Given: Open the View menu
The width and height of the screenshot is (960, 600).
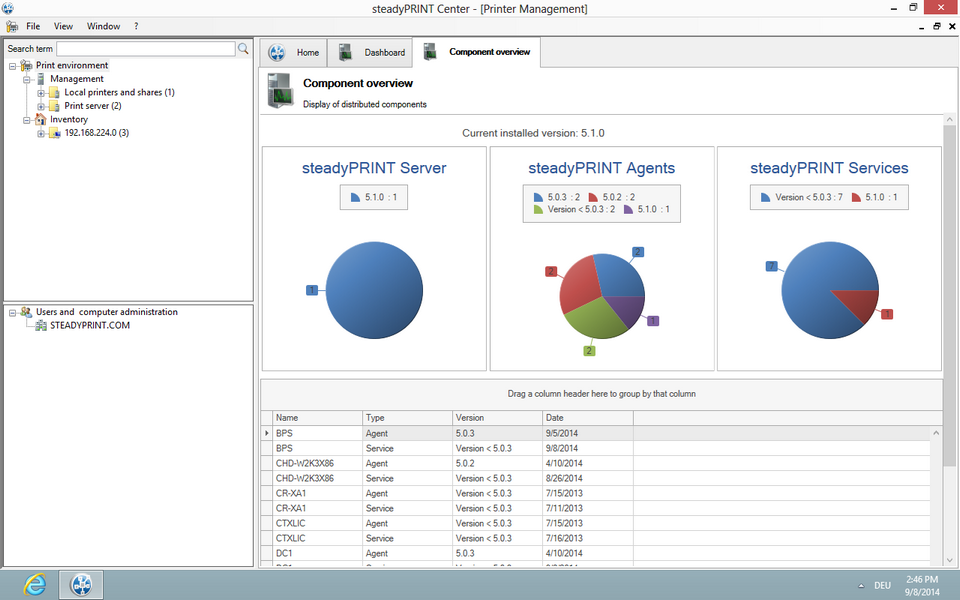Looking at the screenshot, I should coord(63,26).
